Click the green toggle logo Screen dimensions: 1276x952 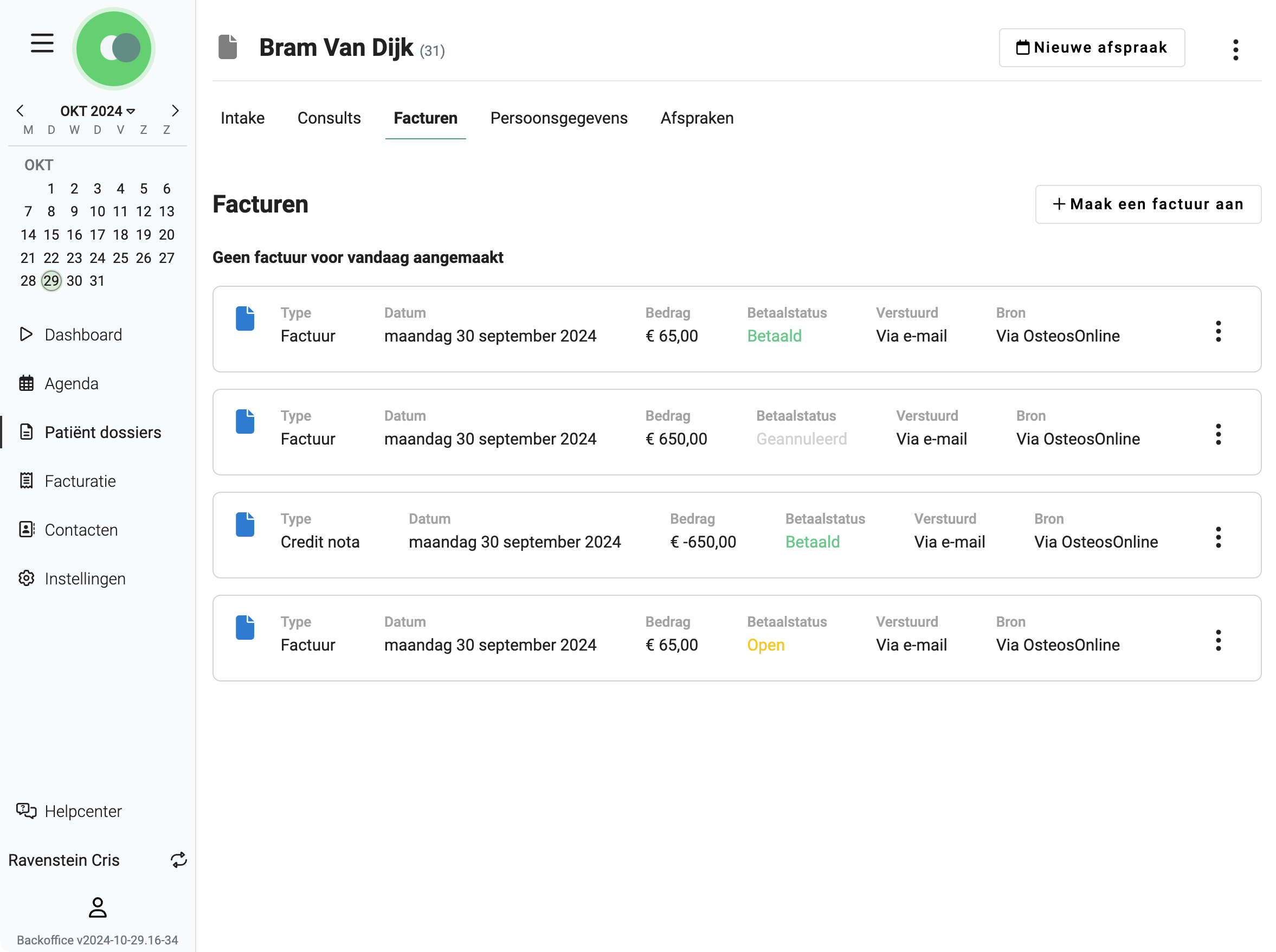[114, 48]
